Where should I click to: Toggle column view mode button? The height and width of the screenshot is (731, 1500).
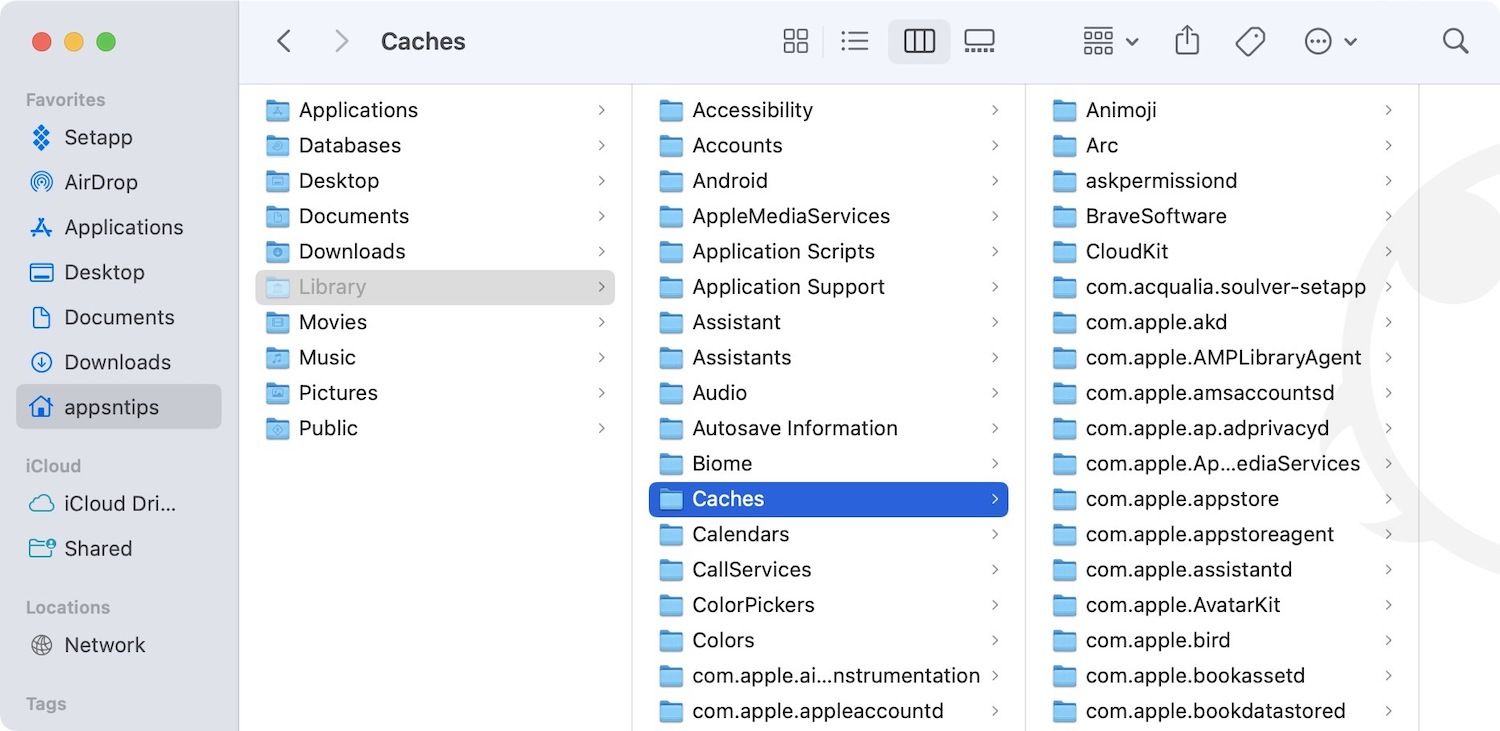pyautogui.click(x=918, y=41)
